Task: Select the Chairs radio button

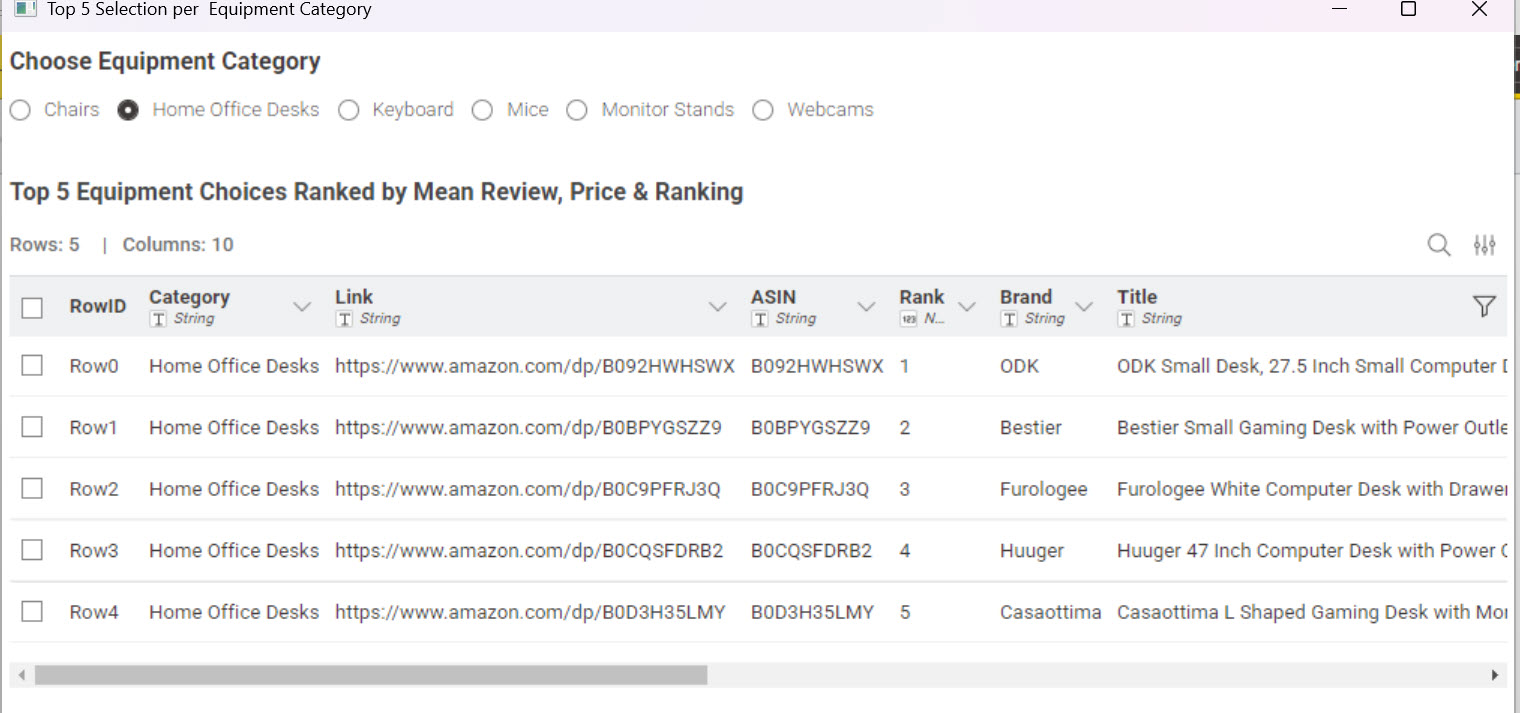Action: [x=21, y=110]
